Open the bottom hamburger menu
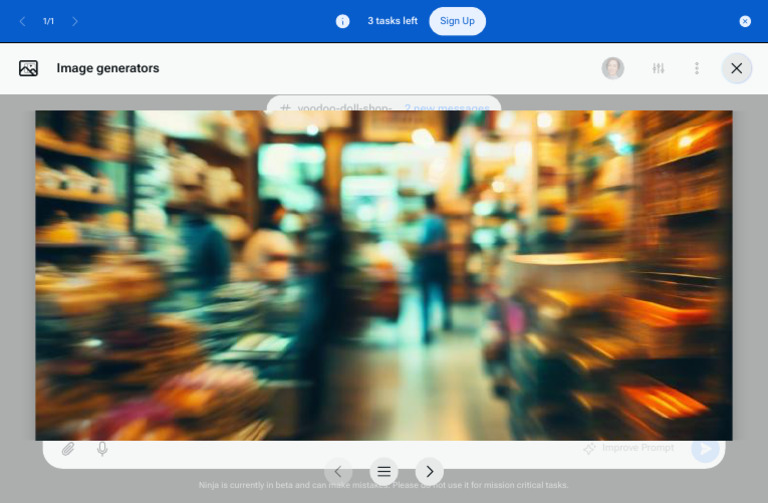 coord(384,471)
